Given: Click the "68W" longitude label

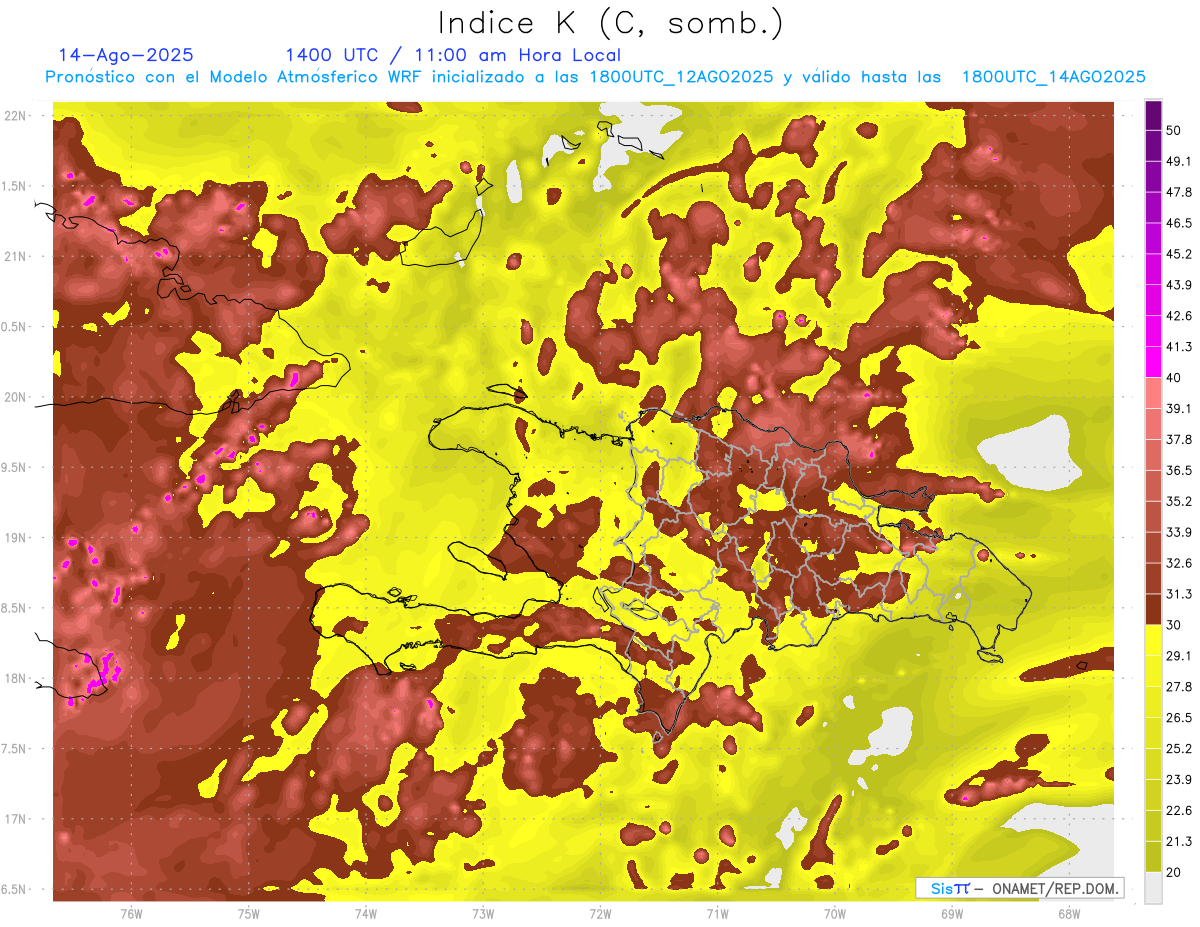Looking at the screenshot, I should tap(1069, 913).
